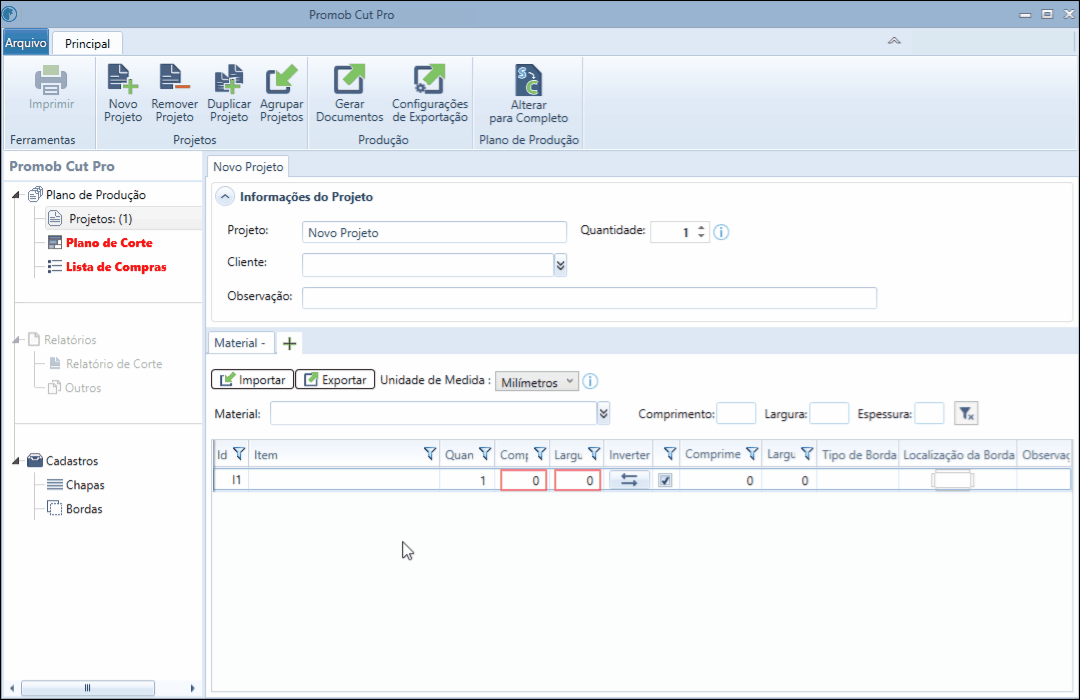1080x700 pixels.
Task: Open Configurações de Exportação
Action: [x=430, y=93]
